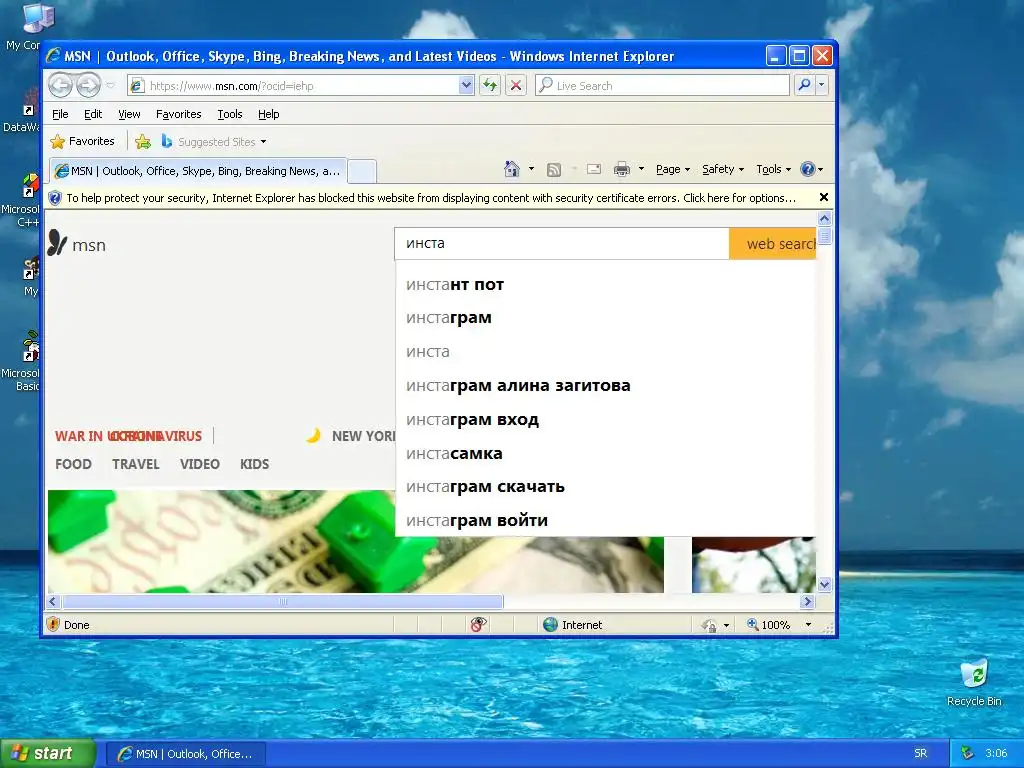Click the browser Forward arrow button

tap(89, 85)
